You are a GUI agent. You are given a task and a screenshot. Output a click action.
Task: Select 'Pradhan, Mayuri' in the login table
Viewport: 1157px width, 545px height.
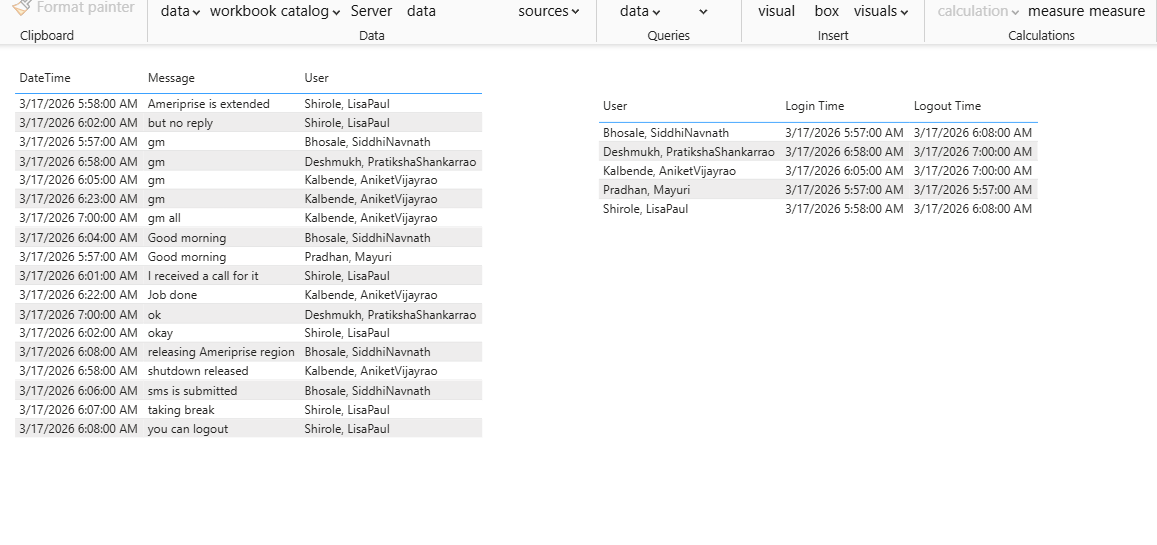pos(646,190)
